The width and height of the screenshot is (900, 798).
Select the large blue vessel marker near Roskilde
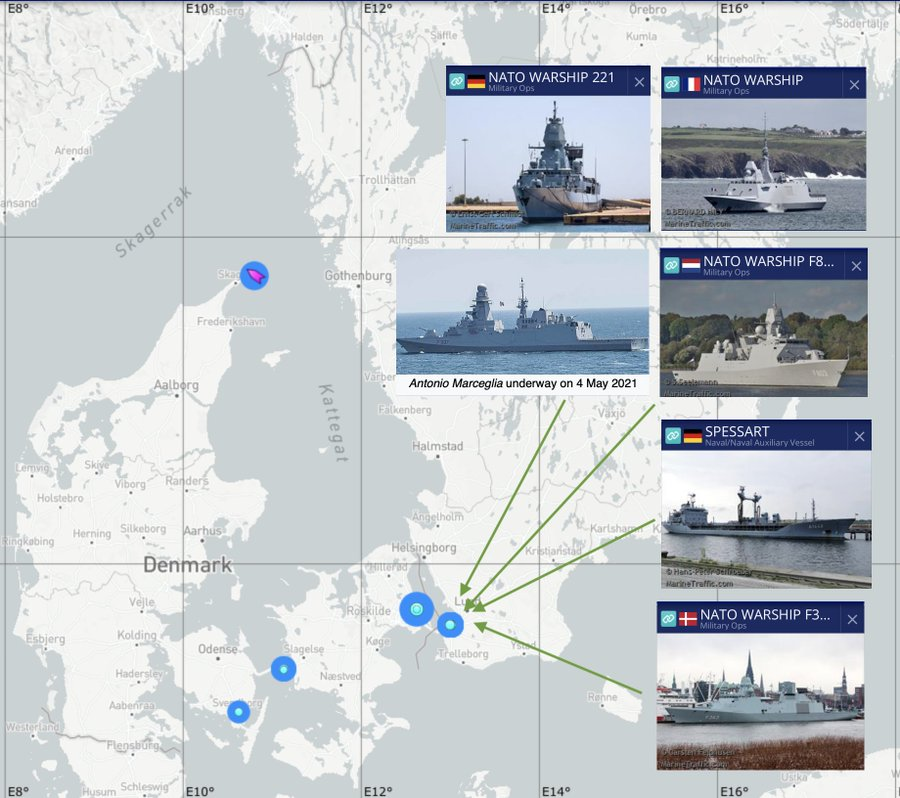417,609
